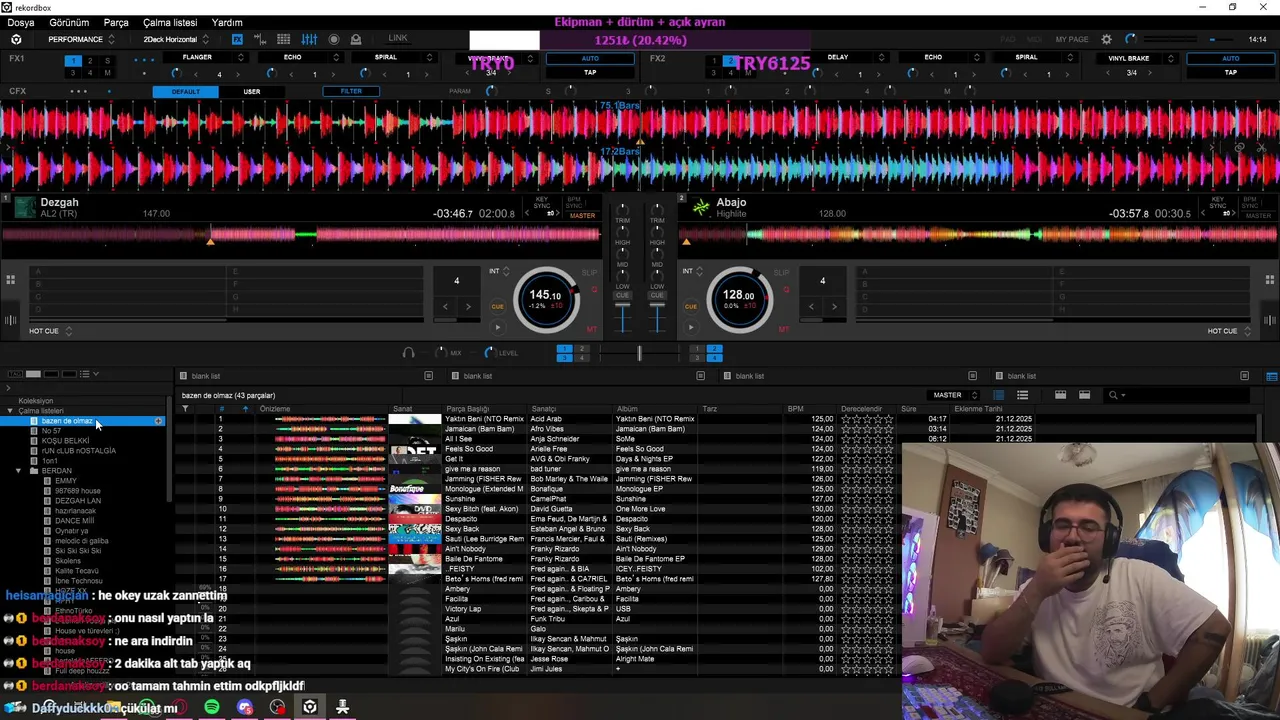Viewport: 1280px width, 720px height.
Task: Adjust the crossfader slider
Action: click(639, 353)
